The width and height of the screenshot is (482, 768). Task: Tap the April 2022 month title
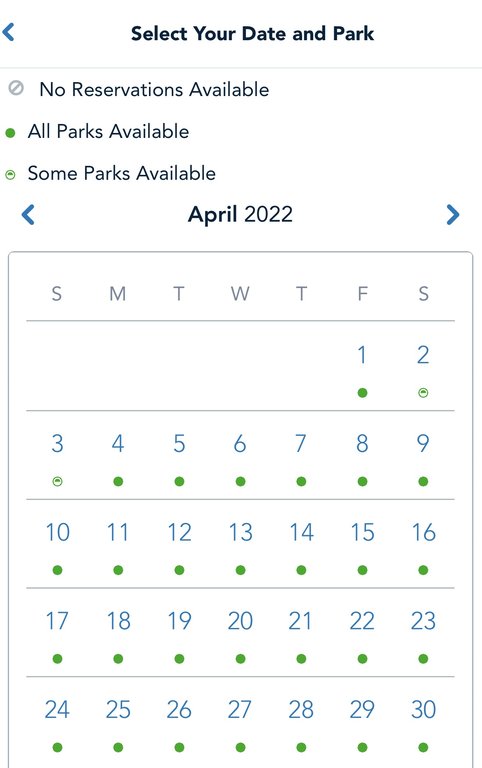240,215
